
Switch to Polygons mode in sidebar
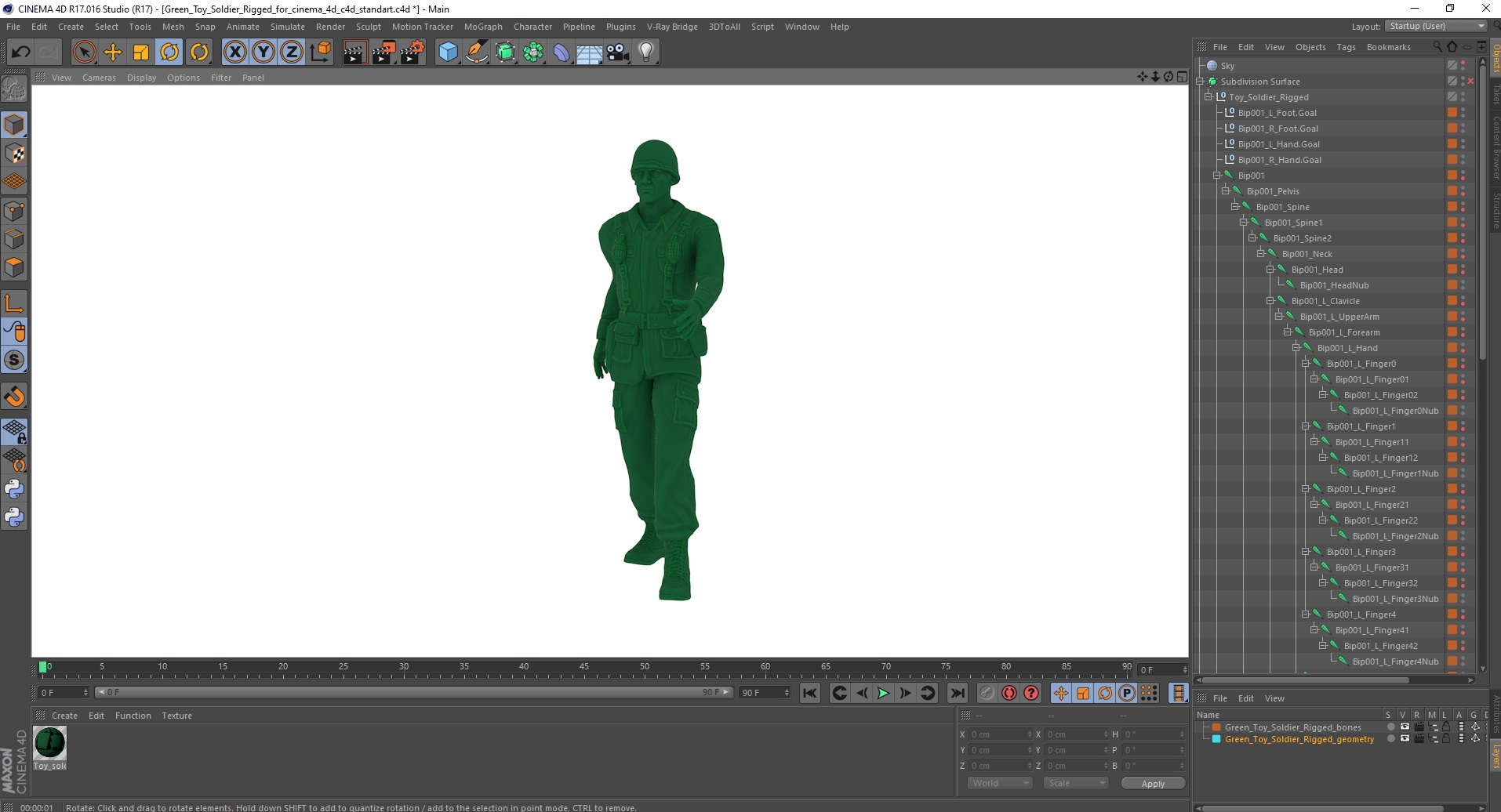coord(14,266)
